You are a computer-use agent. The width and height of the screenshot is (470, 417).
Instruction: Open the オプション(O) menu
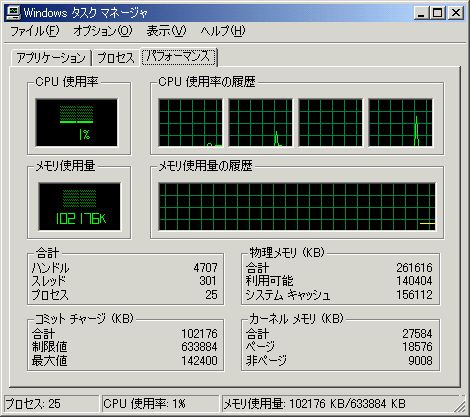(x=102, y=31)
